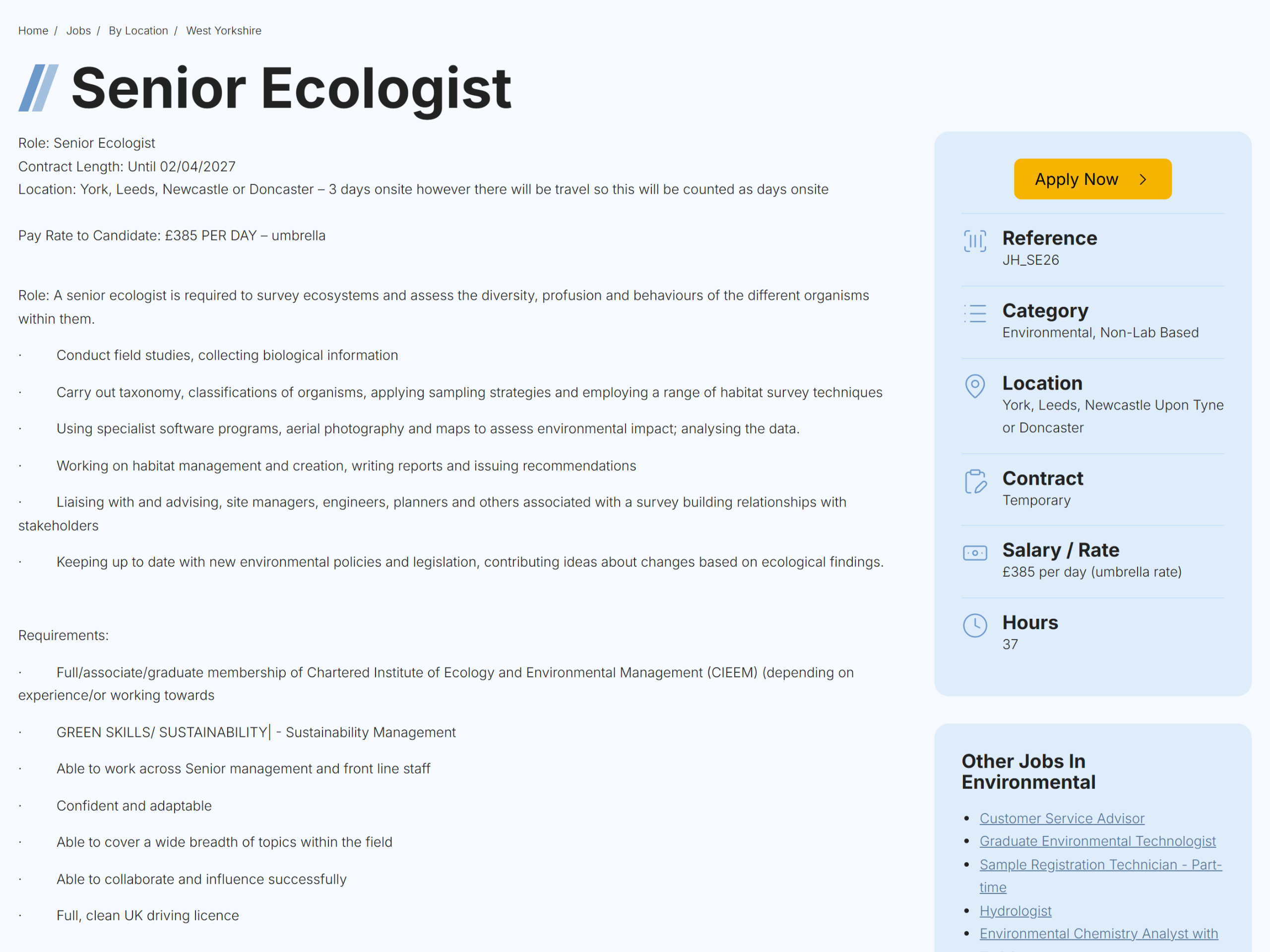Viewport: 1270px width, 952px height.
Task: Click the Contract clipboard pencil icon
Action: 975,481
